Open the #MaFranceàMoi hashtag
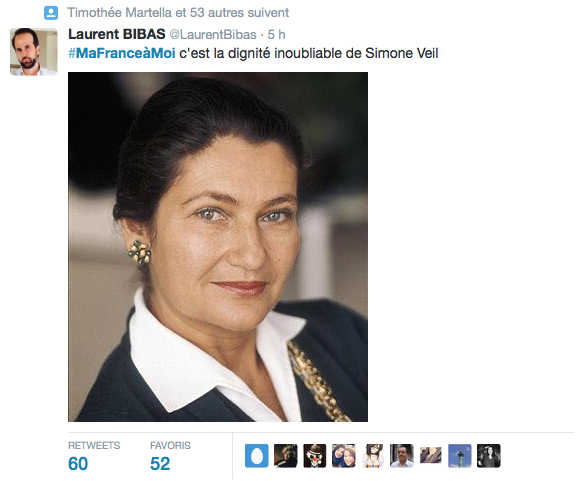This screenshot has height=481, width=581. (x=122, y=53)
